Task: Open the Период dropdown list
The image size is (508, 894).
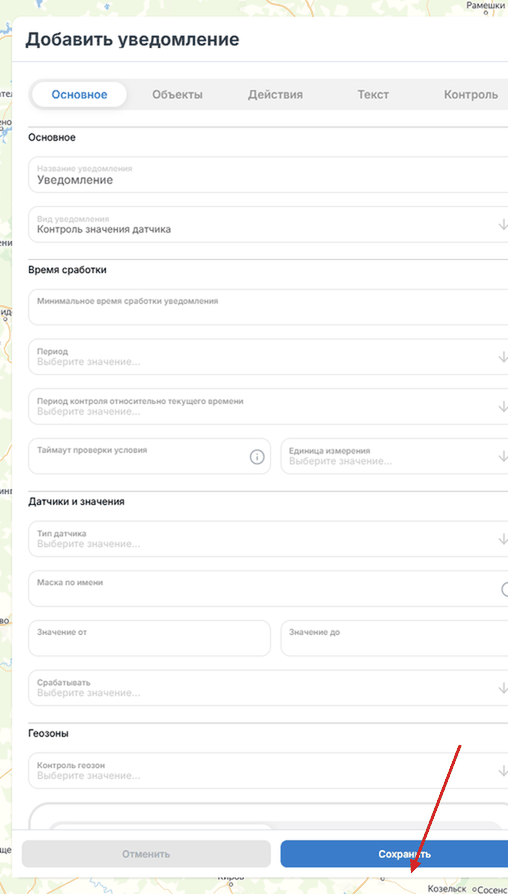Action: (x=268, y=357)
